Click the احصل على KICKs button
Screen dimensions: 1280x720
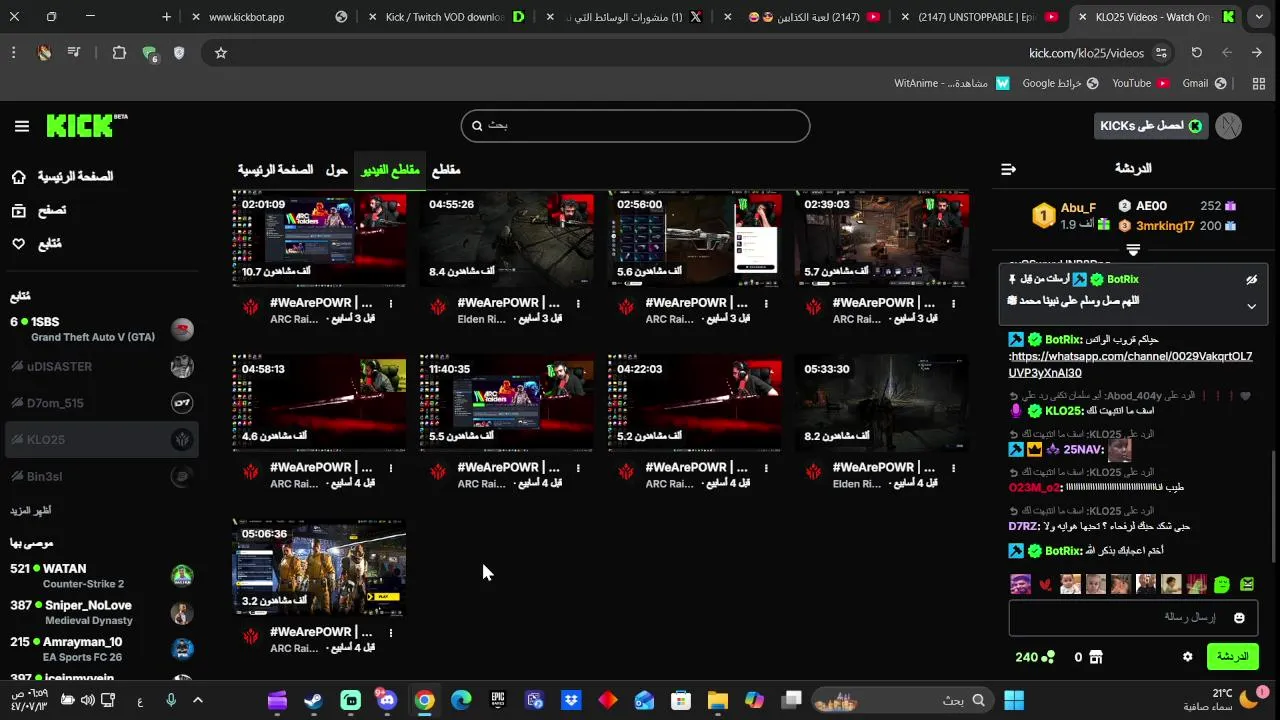(x=1151, y=126)
